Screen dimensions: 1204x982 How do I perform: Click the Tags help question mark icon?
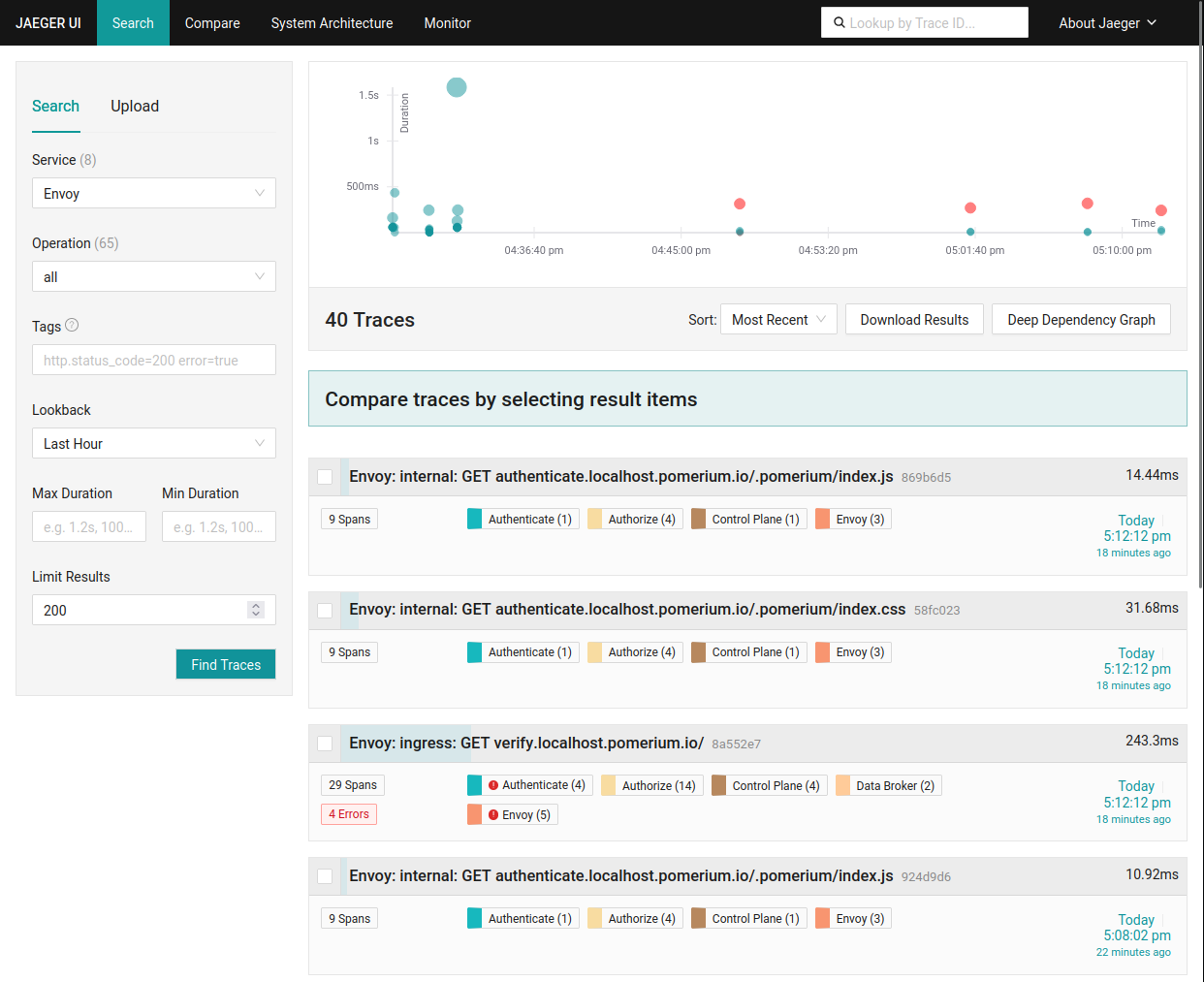pos(72,326)
